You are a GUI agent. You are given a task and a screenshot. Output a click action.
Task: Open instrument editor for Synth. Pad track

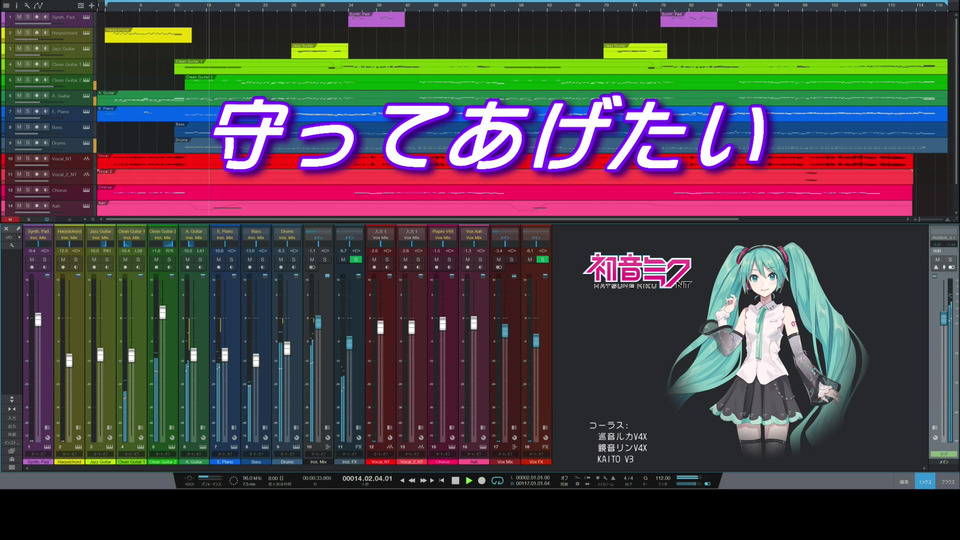pyautogui.click(x=86, y=17)
